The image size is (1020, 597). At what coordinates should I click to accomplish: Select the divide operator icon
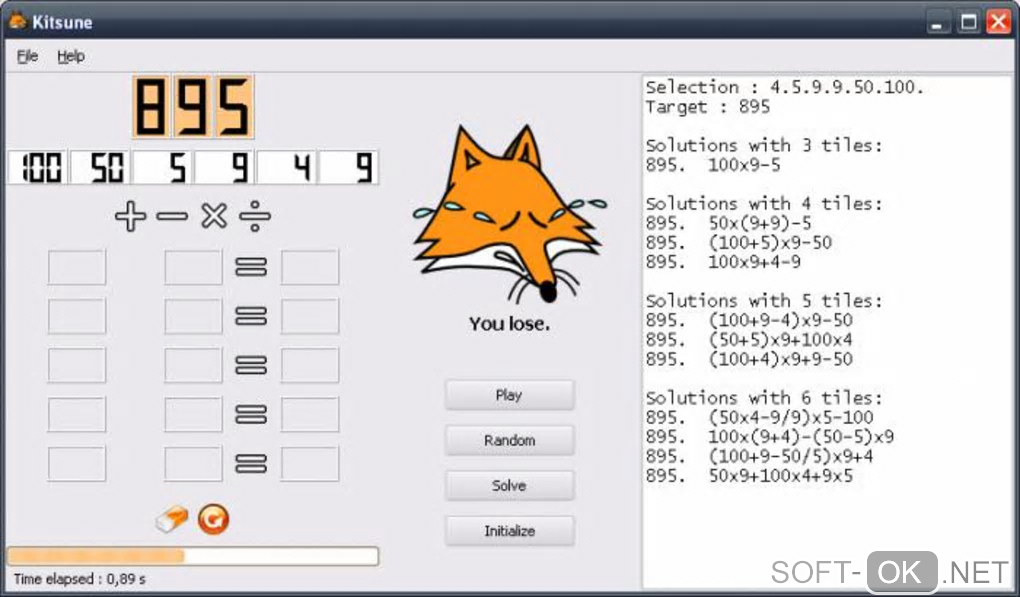(255, 216)
